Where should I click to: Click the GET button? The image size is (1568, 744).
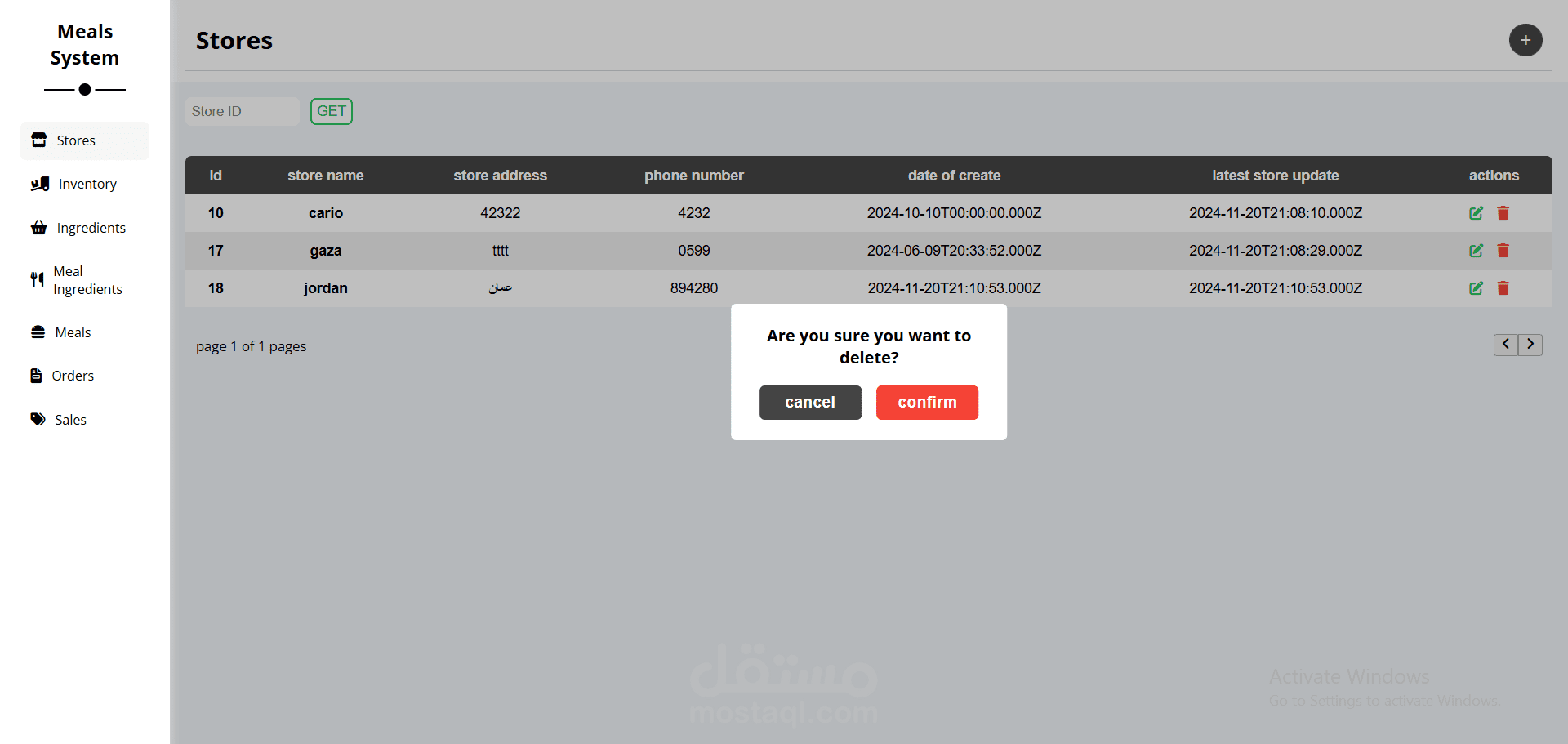click(x=332, y=111)
